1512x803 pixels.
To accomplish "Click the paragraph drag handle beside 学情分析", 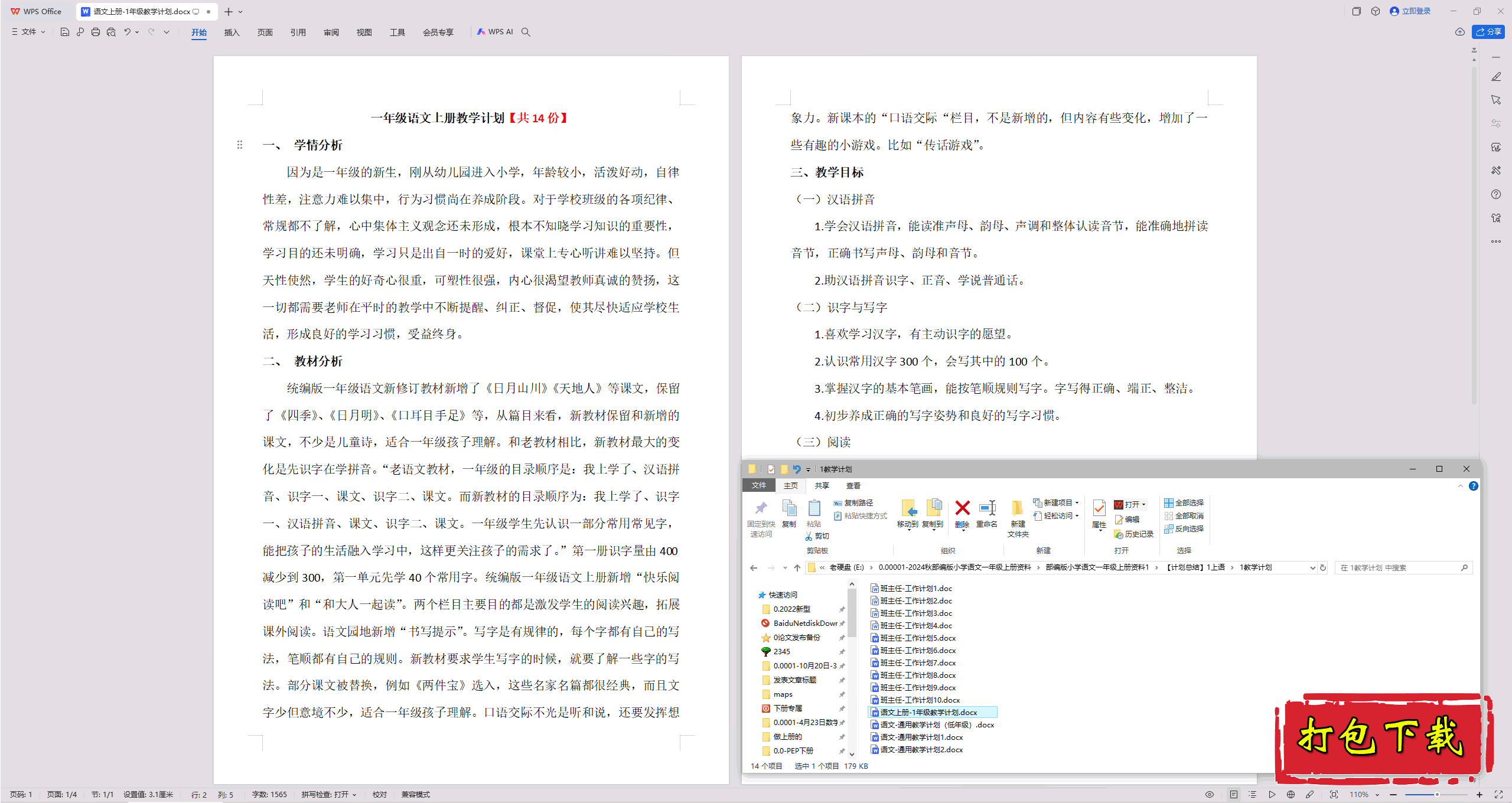I will [x=240, y=145].
